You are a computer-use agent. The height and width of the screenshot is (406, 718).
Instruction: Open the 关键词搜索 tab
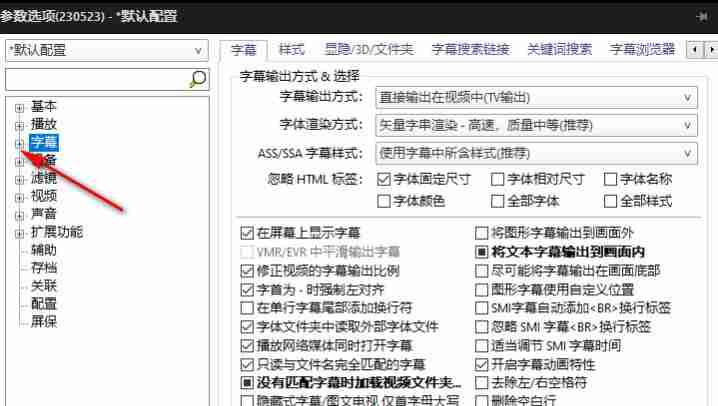(x=560, y=49)
